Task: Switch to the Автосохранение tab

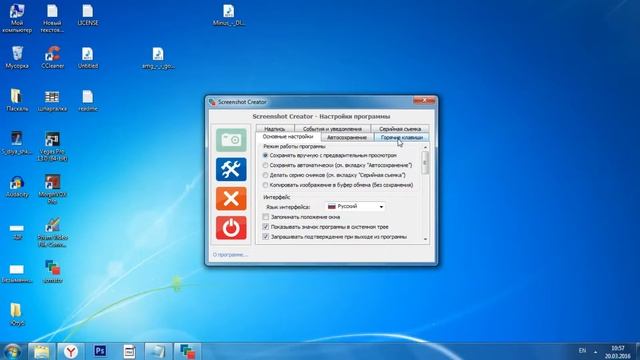Action: [347, 138]
